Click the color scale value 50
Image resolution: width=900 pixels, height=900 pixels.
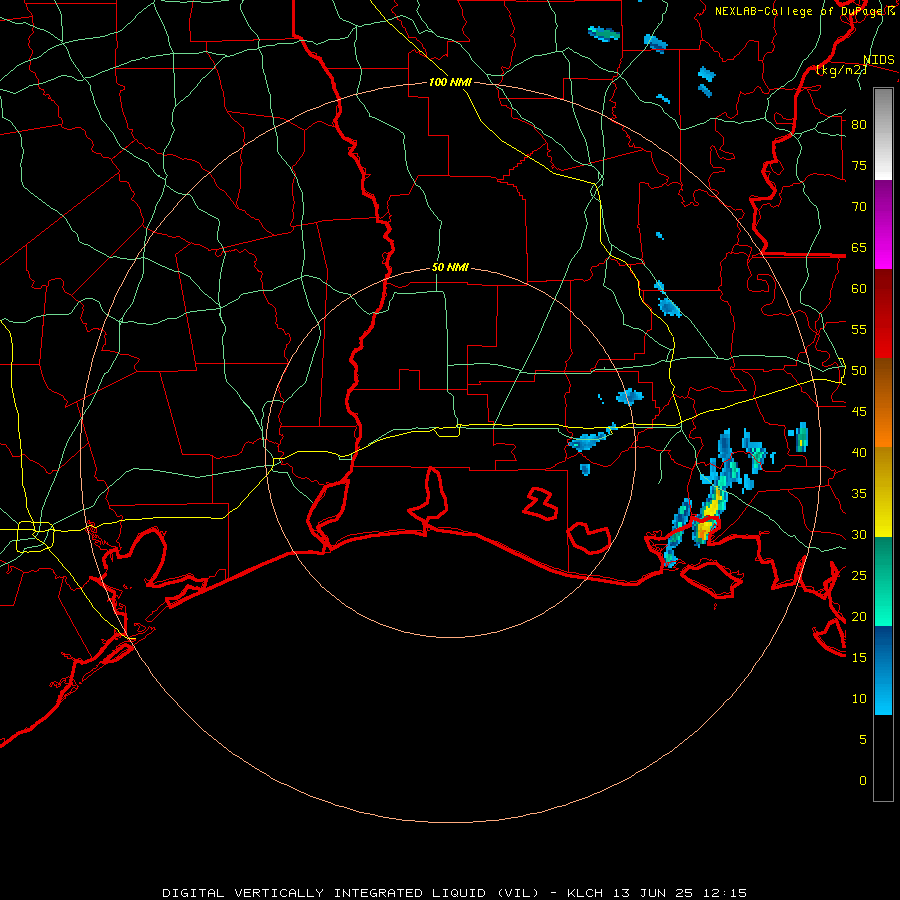pyautogui.click(x=859, y=371)
